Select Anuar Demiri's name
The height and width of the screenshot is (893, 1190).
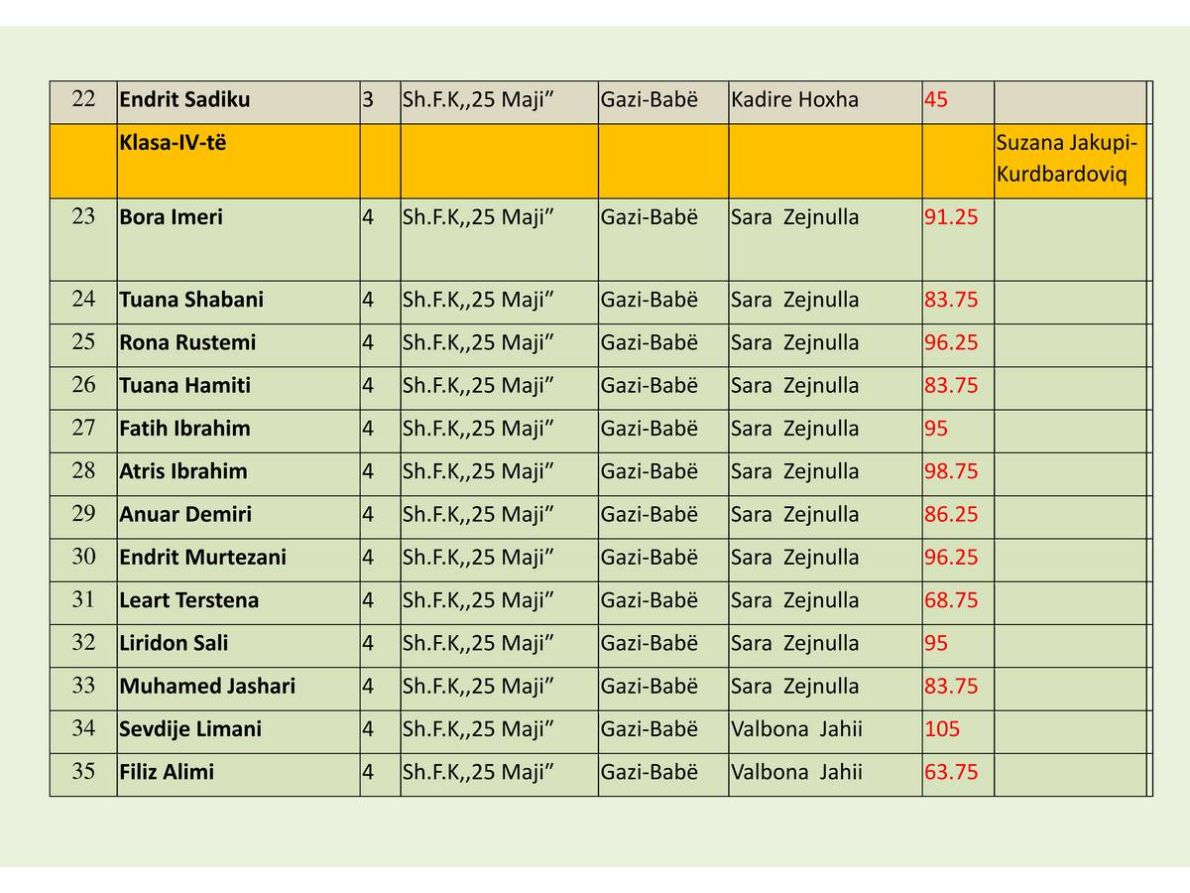tap(185, 514)
